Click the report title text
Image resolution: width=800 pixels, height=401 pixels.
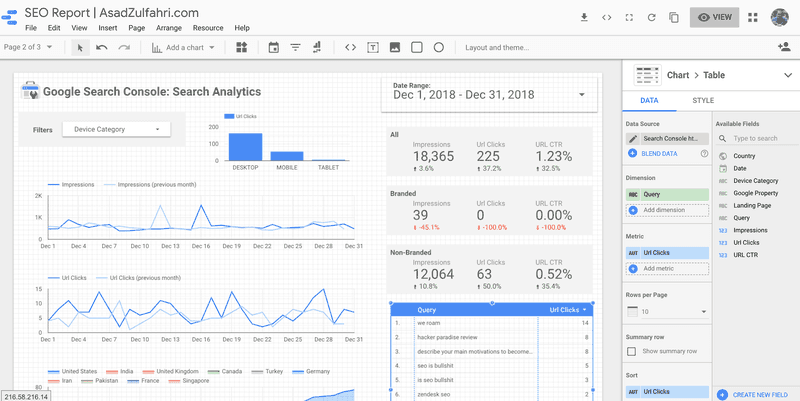coord(112,13)
